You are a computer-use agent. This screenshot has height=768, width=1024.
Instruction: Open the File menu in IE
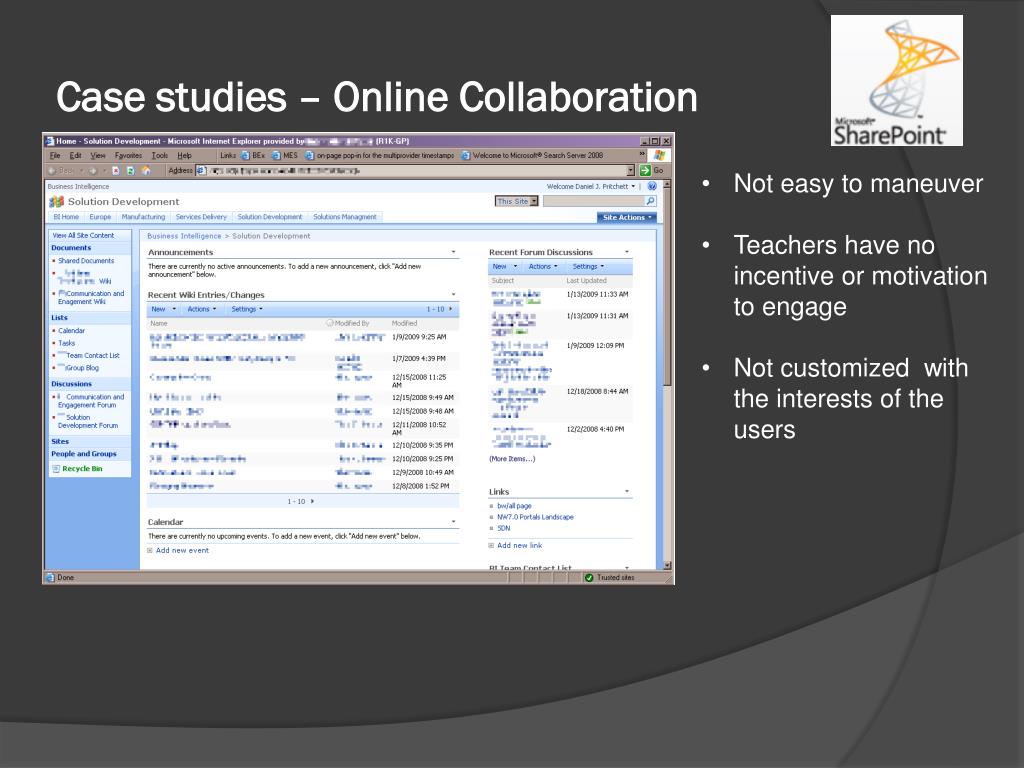(x=55, y=155)
